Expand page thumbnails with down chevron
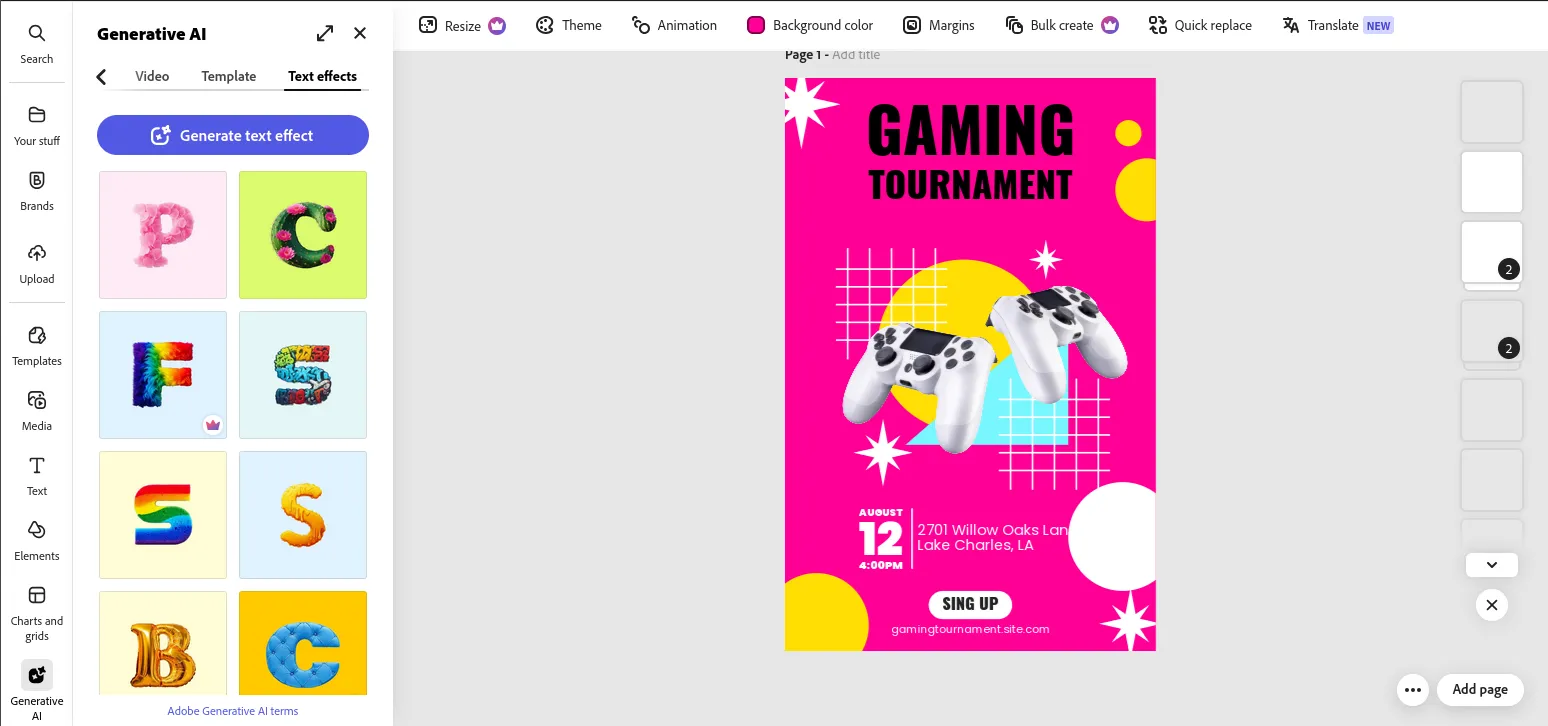 coord(1491,565)
